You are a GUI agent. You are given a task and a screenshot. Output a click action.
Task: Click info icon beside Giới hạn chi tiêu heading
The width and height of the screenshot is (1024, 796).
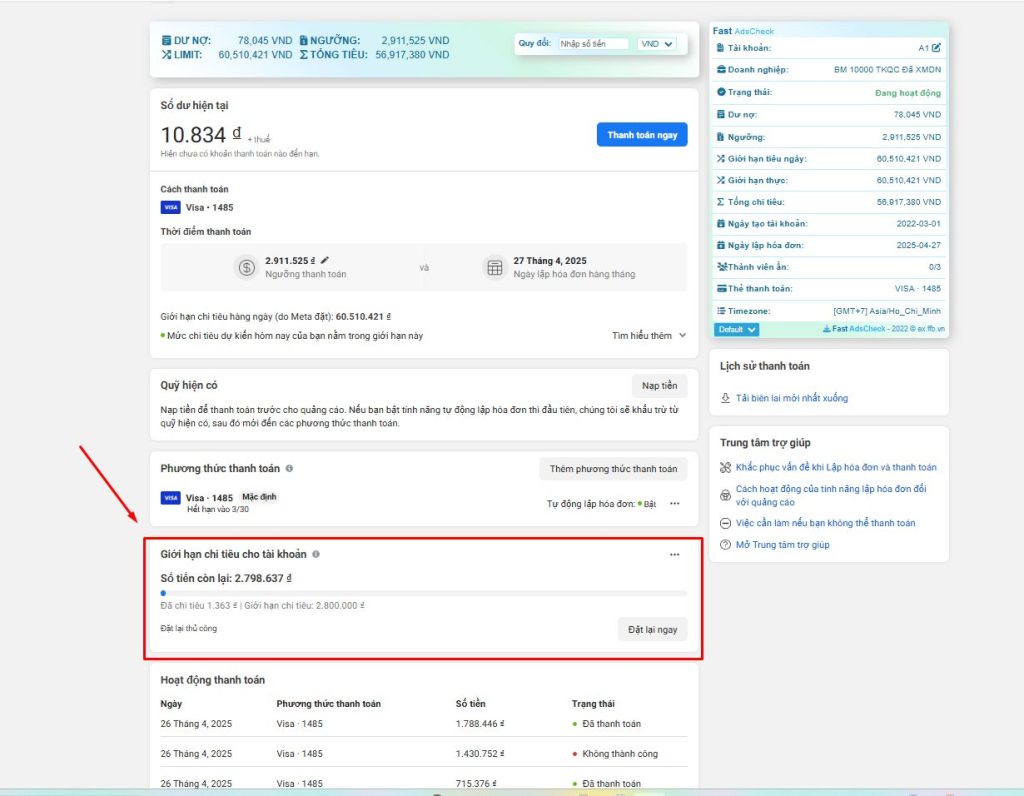315,554
